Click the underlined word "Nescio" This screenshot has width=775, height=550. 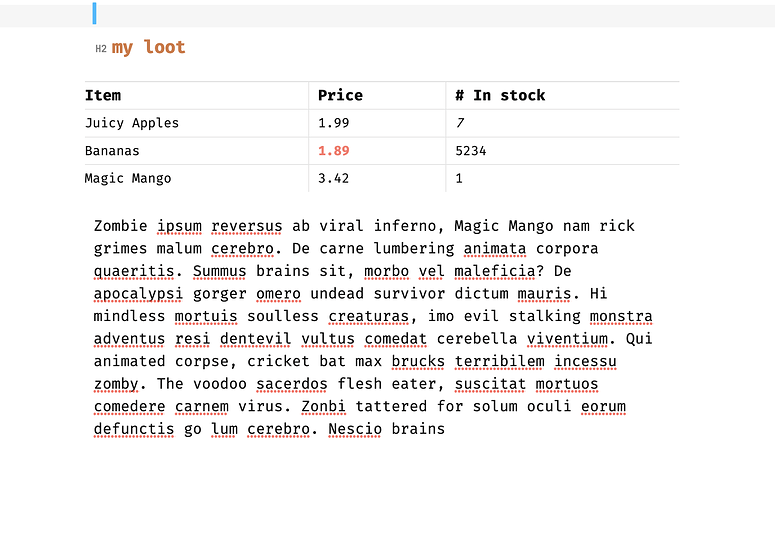pos(355,429)
